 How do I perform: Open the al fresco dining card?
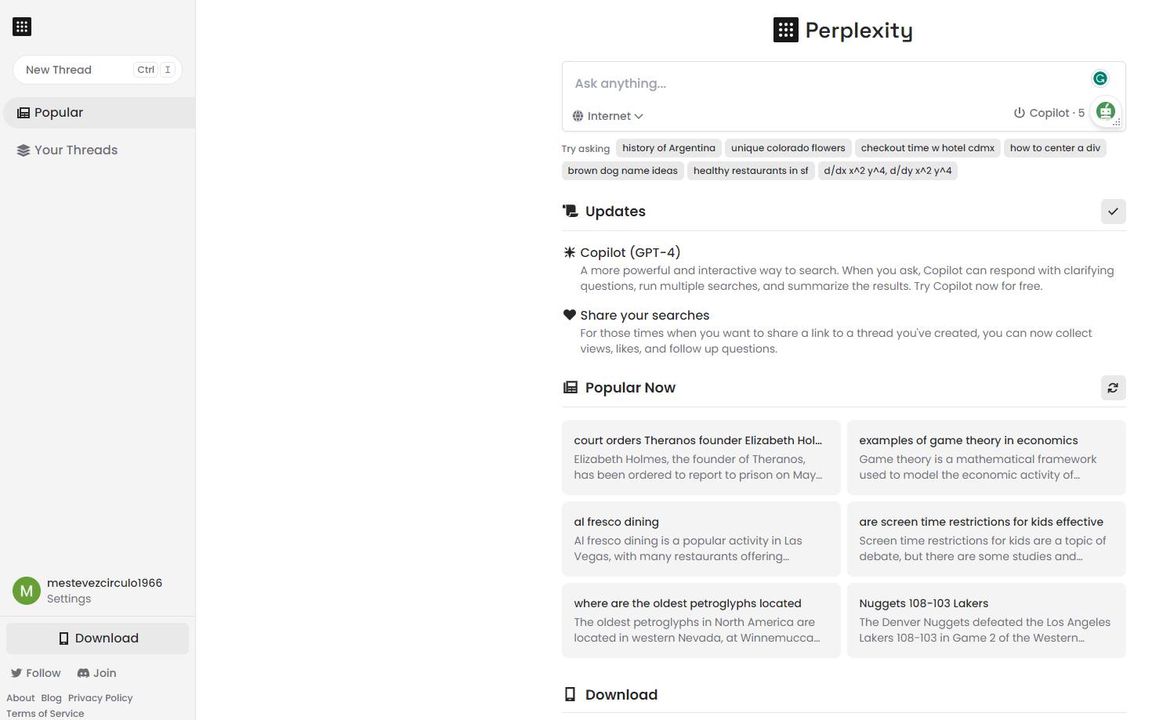click(x=701, y=539)
